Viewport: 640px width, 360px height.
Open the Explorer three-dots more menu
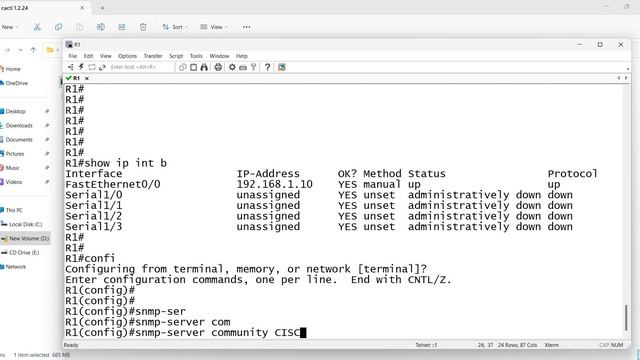pyautogui.click(x=247, y=27)
